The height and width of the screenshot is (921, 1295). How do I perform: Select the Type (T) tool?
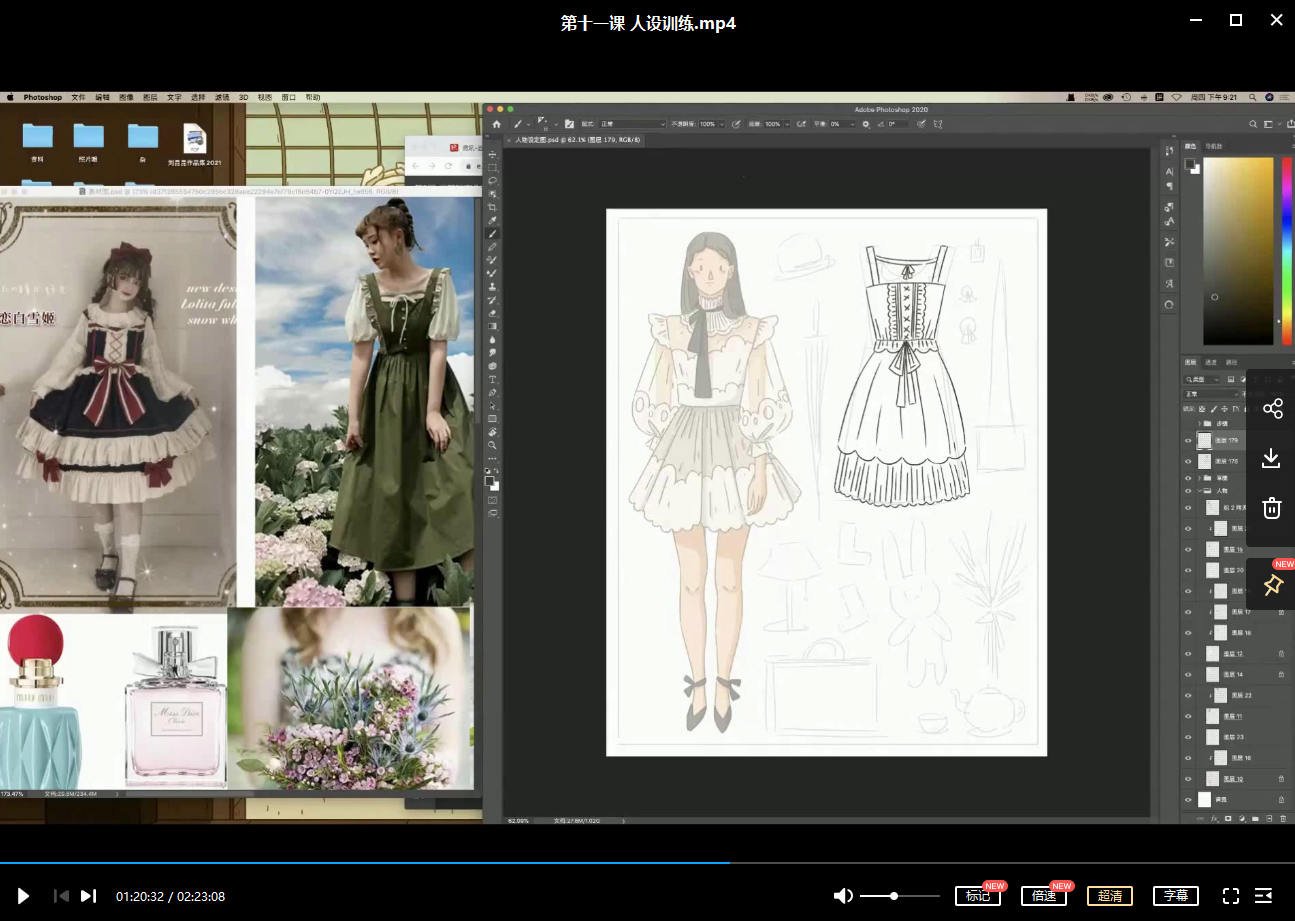[x=493, y=380]
